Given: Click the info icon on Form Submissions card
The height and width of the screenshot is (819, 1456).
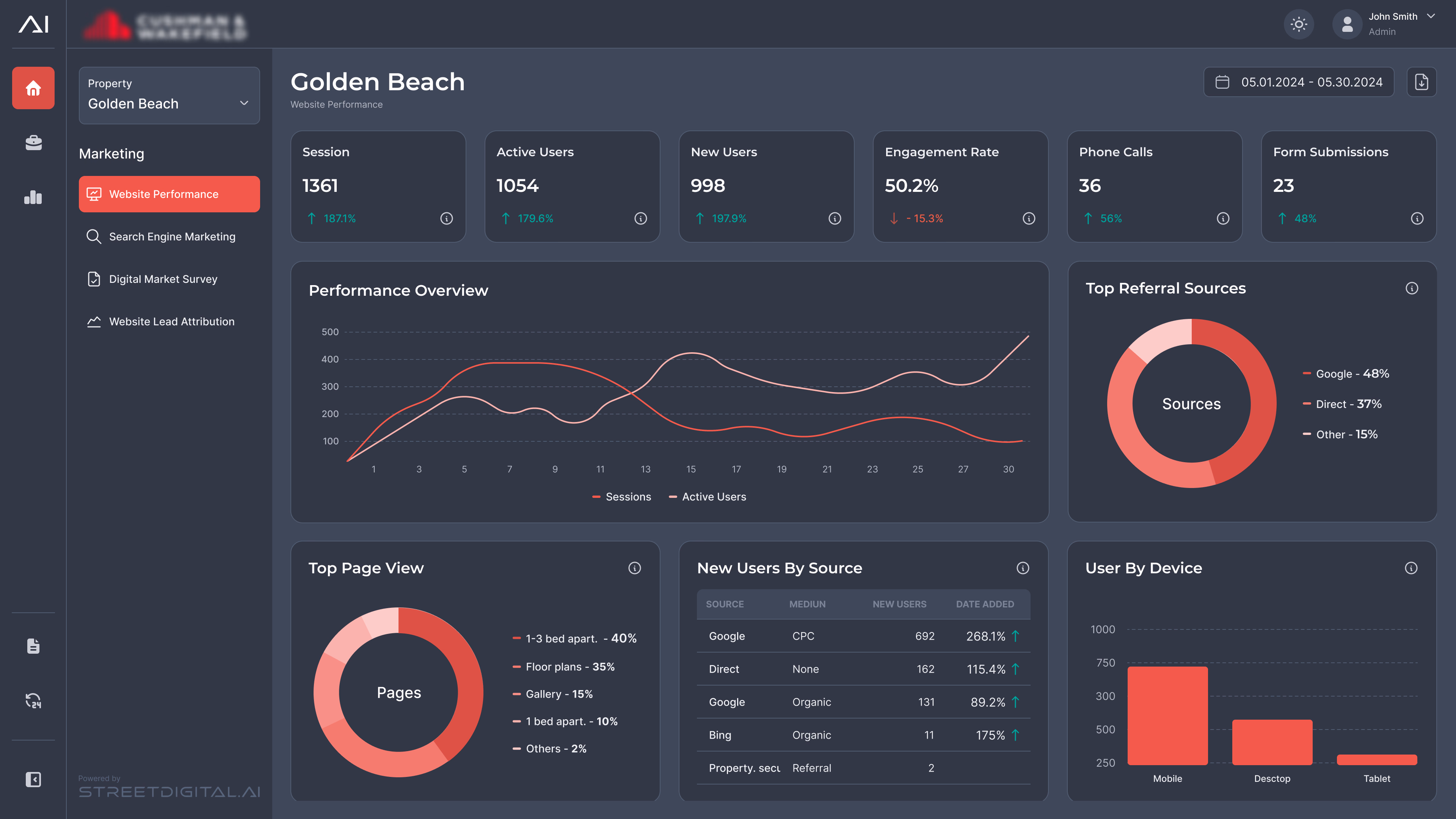Looking at the screenshot, I should click(x=1417, y=218).
